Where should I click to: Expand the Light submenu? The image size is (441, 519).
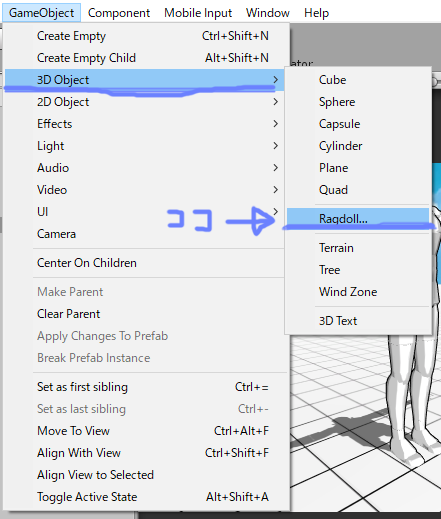[x=144, y=146]
